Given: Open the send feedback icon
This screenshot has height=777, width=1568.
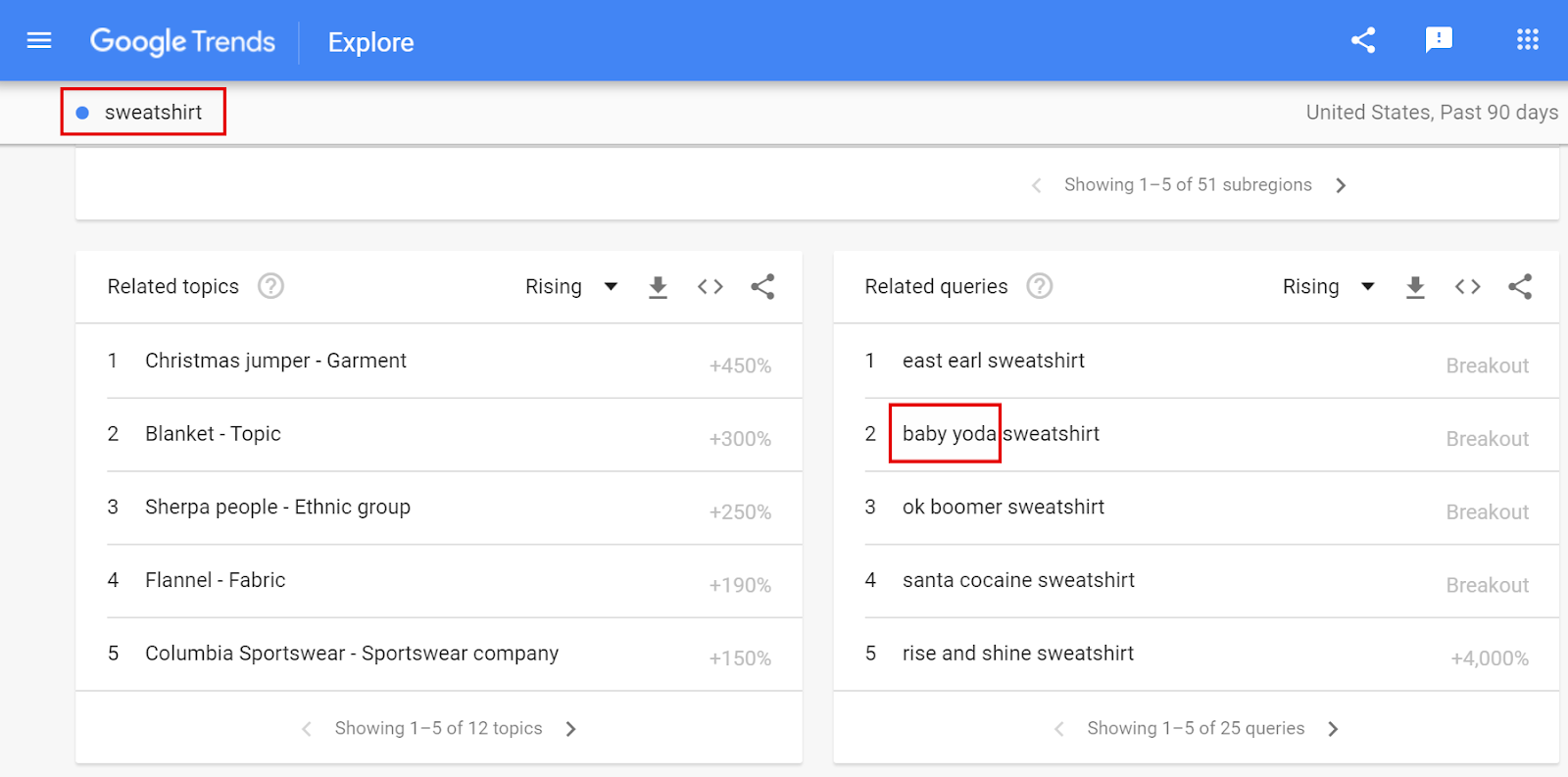Looking at the screenshot, I should [1439, 40].
